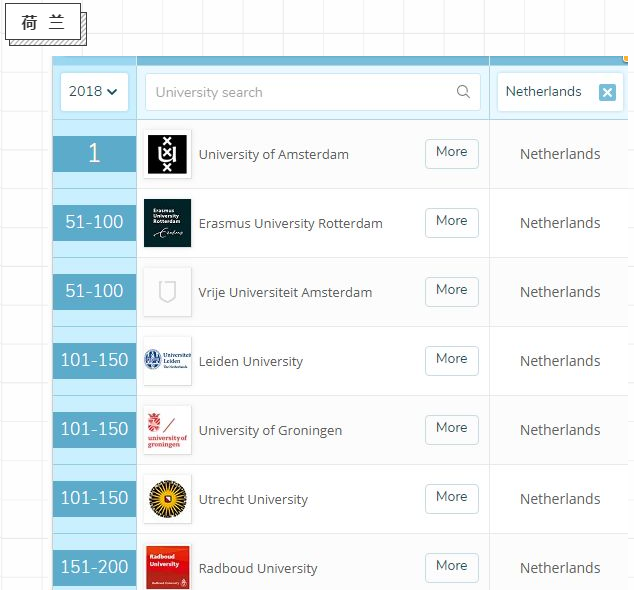This screenshot has width=634, height=590.
Task: Open More for University of Groningen
Action: click(x=452, y=430)
